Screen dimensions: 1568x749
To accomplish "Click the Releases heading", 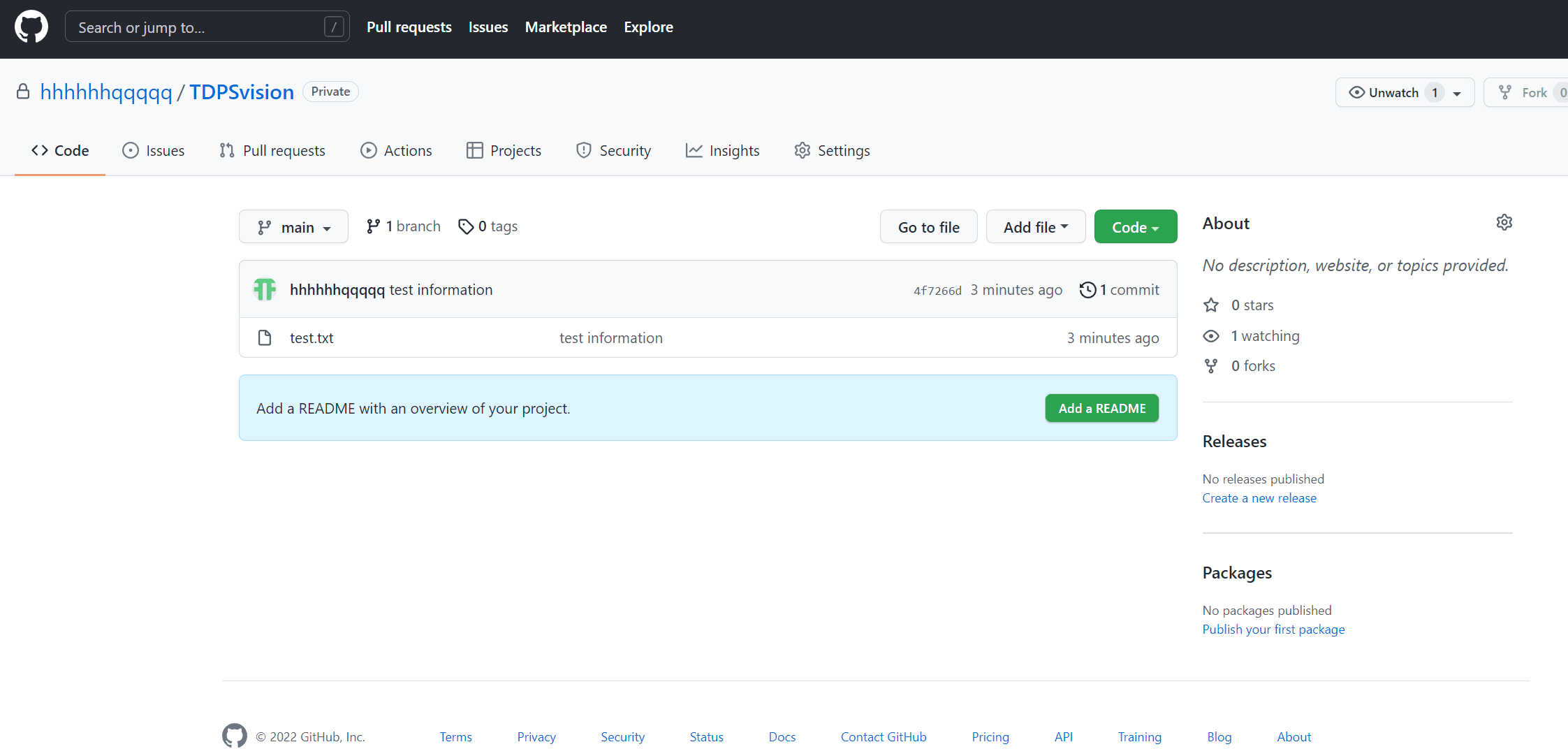I will pyautogui.click(x=1234, y=442).
